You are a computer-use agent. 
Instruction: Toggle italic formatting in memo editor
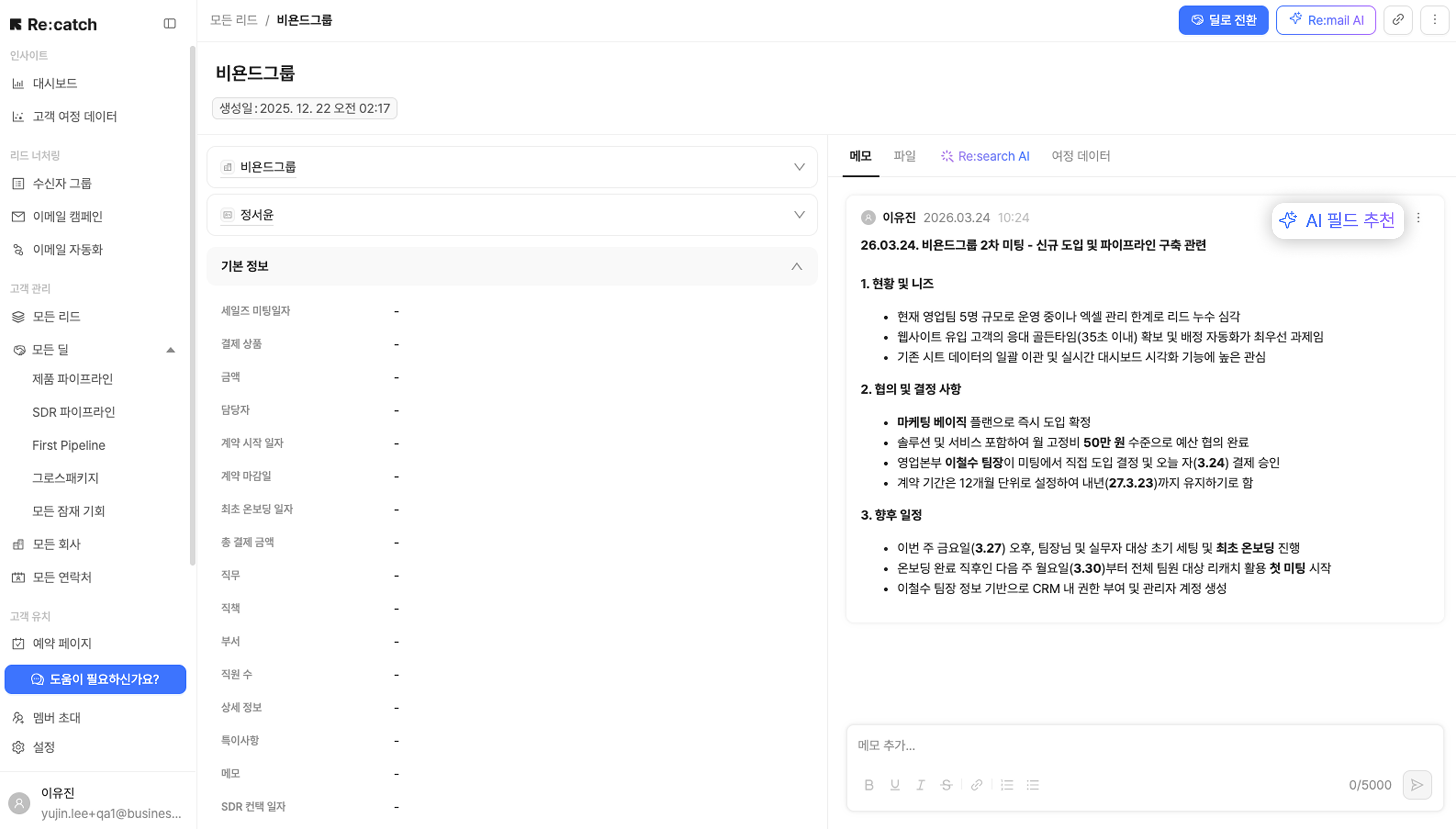[920, 785]
